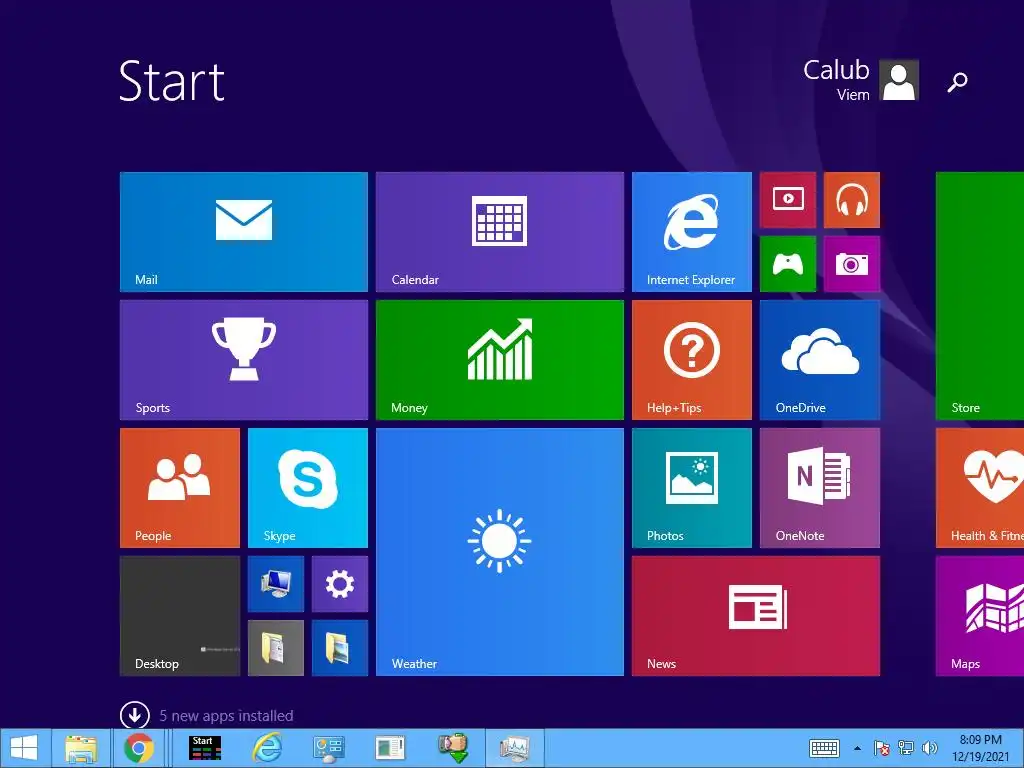This screenshot has width=1024, height=768.
Task: Open the Calub Viem account menu
Action: pos(861,80)
